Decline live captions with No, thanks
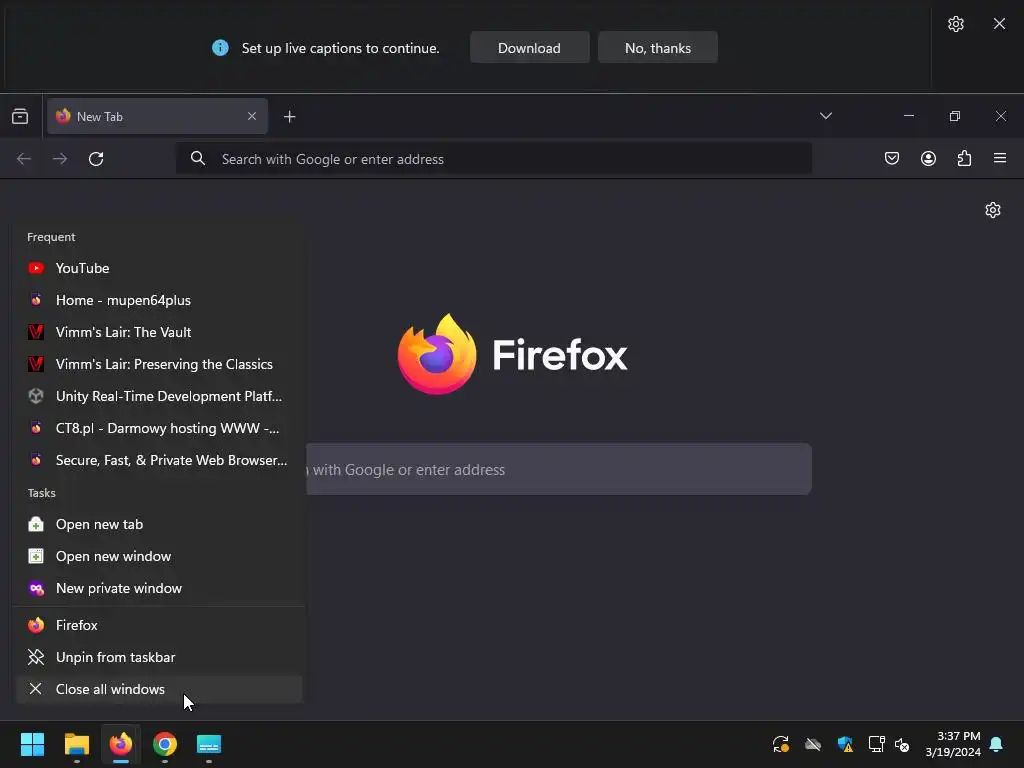1024x768 pixels. tap(658, 48)
